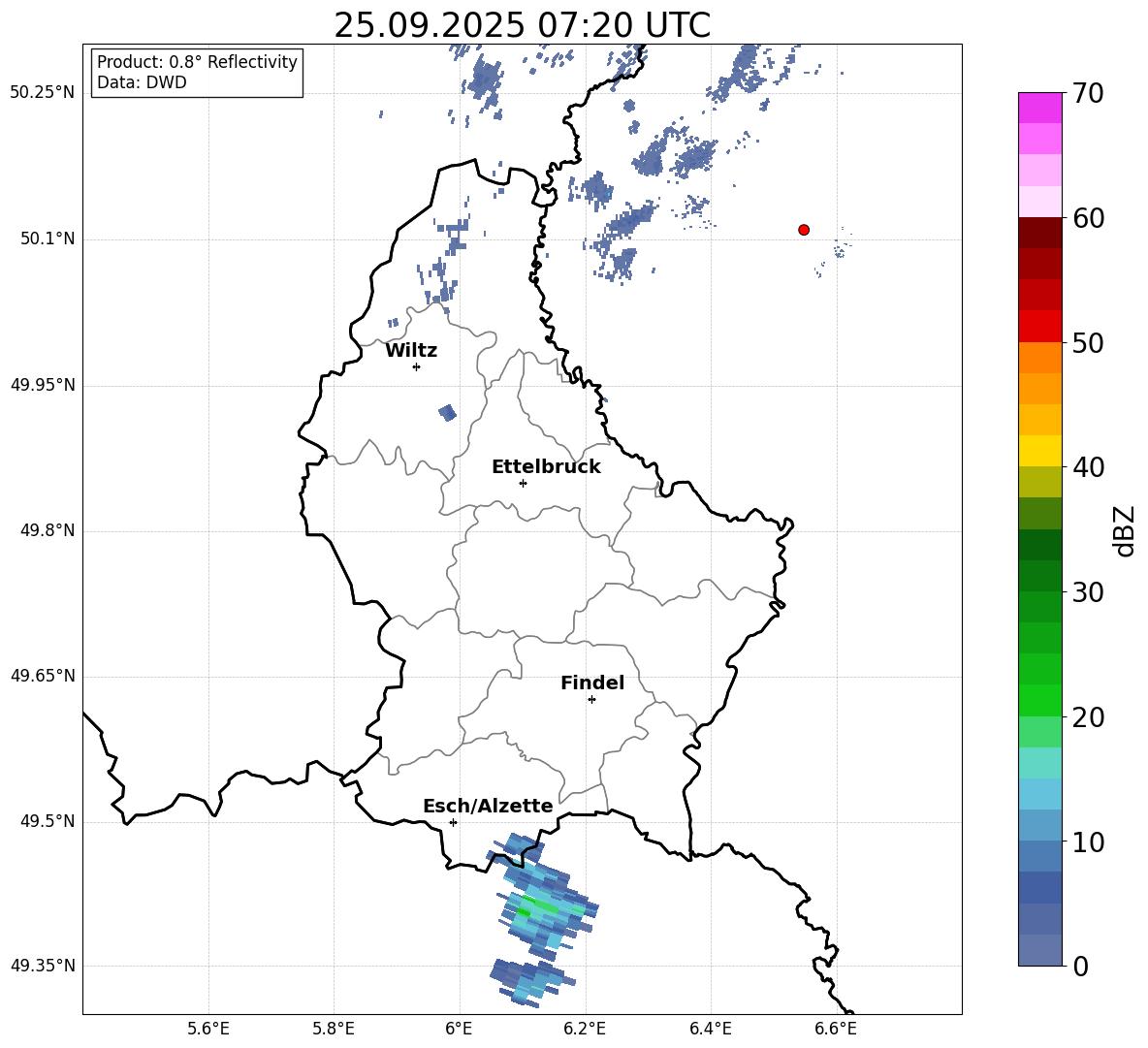This screenshot has width=1148, height=1048.
Task: Click the Esch/Alzette station cross marker
Action: pyautogui.click(x=453, y=822)
